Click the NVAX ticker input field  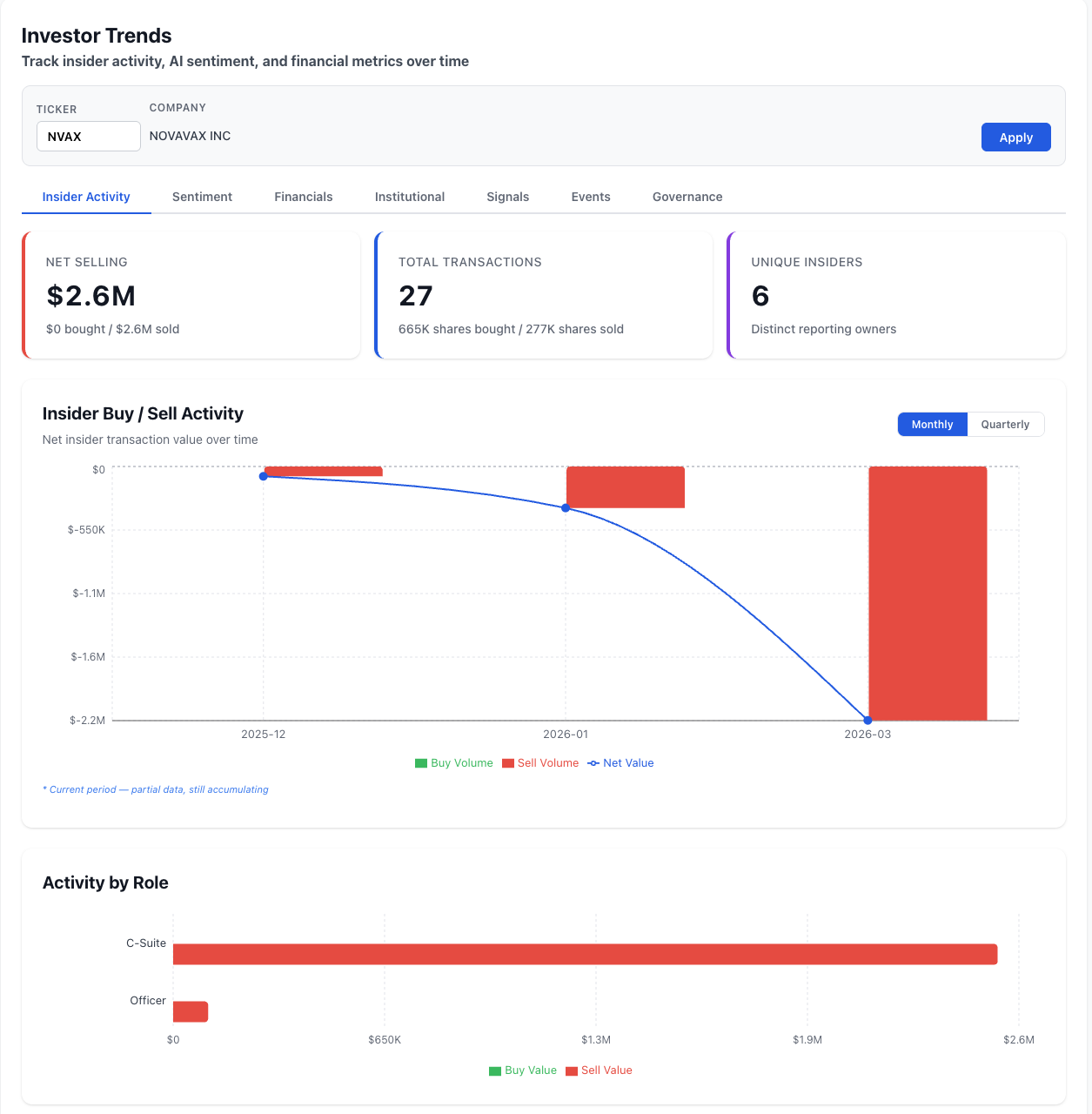[x=88, y=137]
